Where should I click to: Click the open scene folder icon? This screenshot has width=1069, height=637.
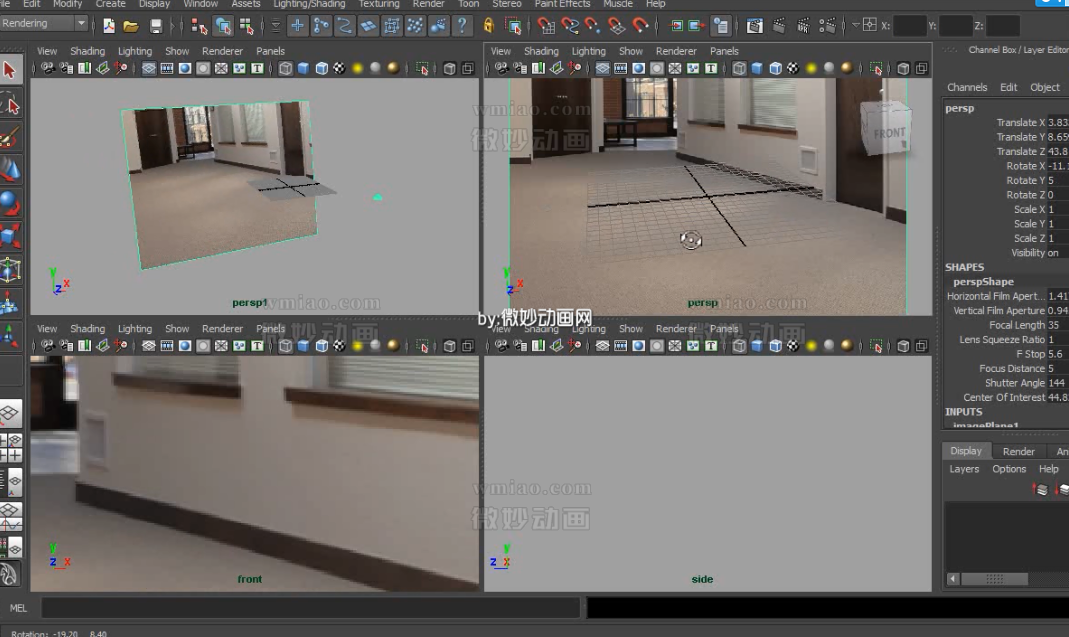(131, 26)
